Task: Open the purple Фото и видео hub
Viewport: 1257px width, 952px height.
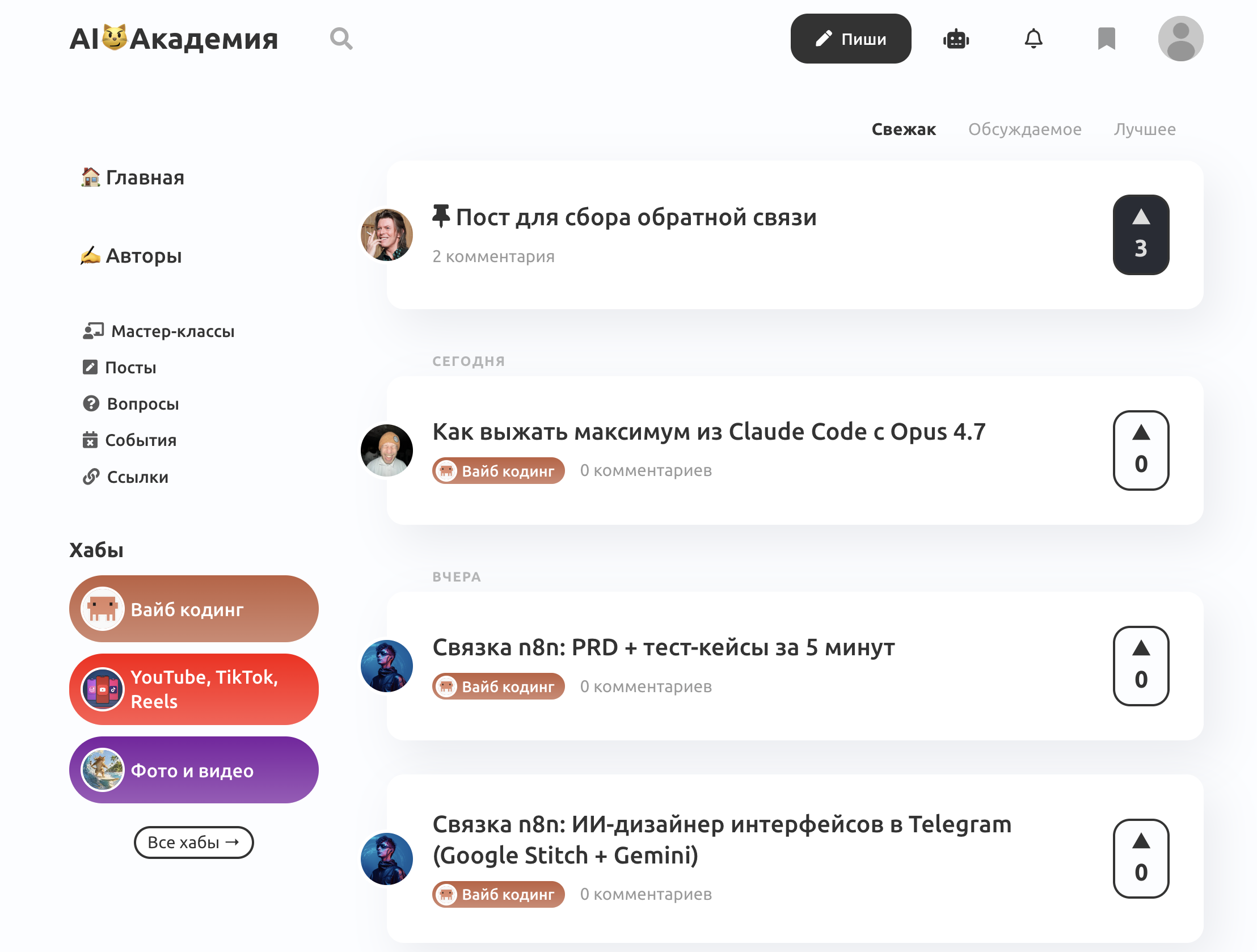Action: [x=193, y=770]
